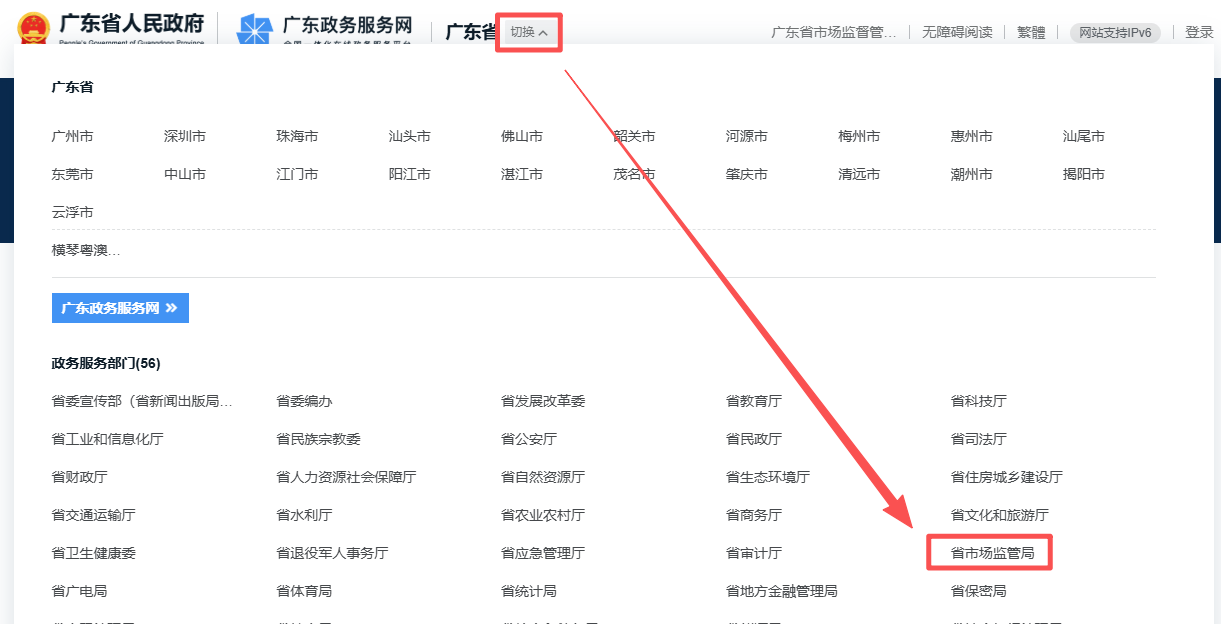Open the 省公安厅 department link

click(527, 438)
